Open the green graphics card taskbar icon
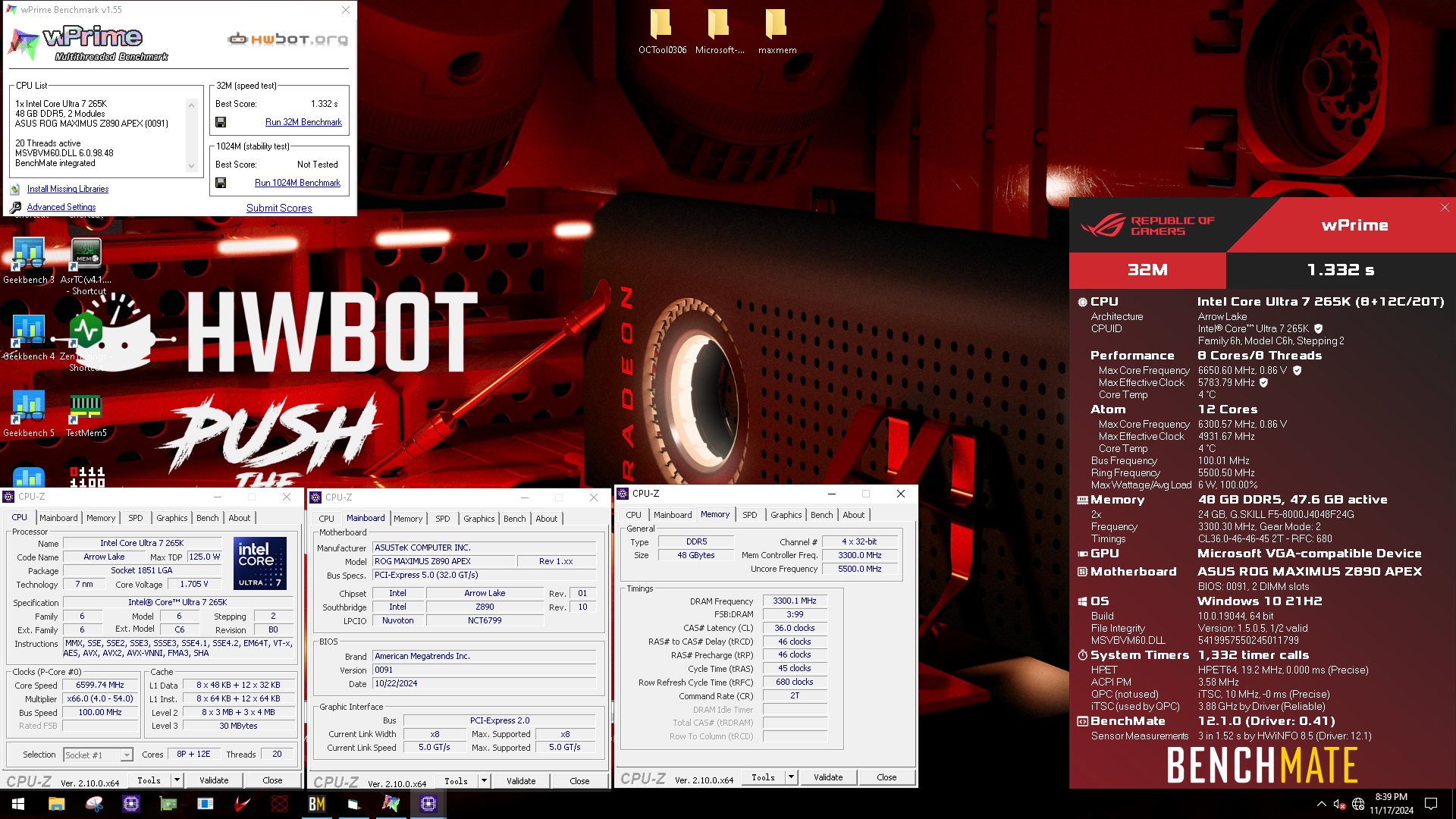1456x819 pixels. pos(168,804)
